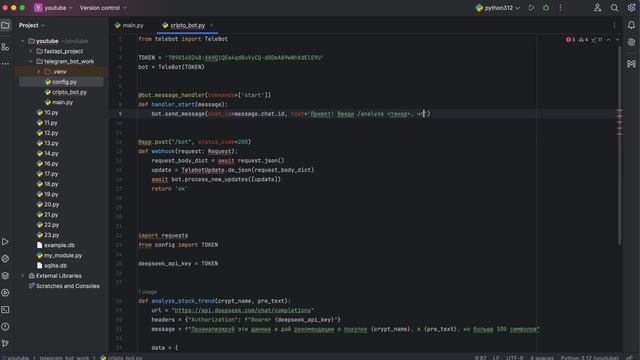Open 18.py file in tree

(47, 184)
